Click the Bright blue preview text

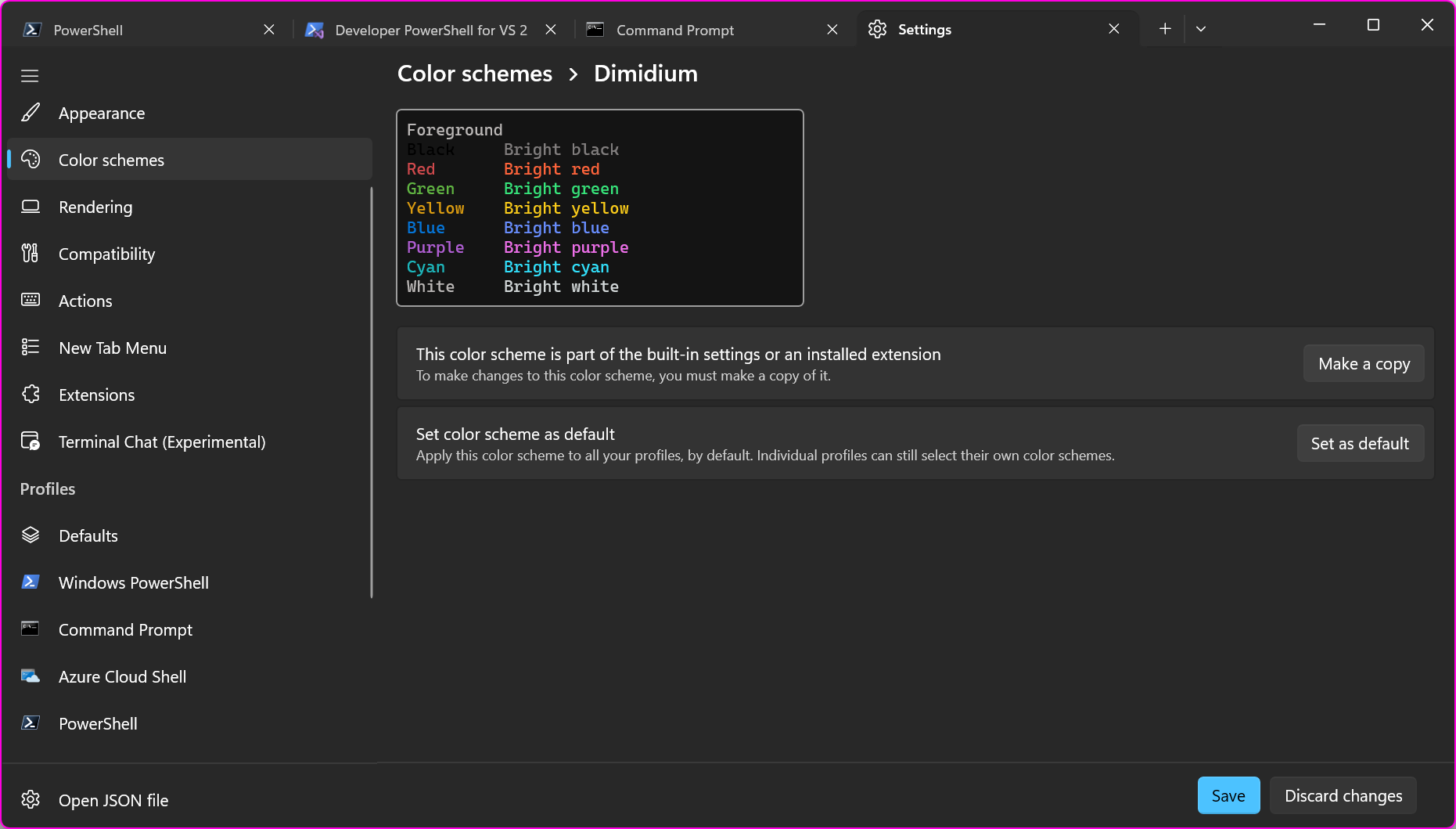point(556,228)
